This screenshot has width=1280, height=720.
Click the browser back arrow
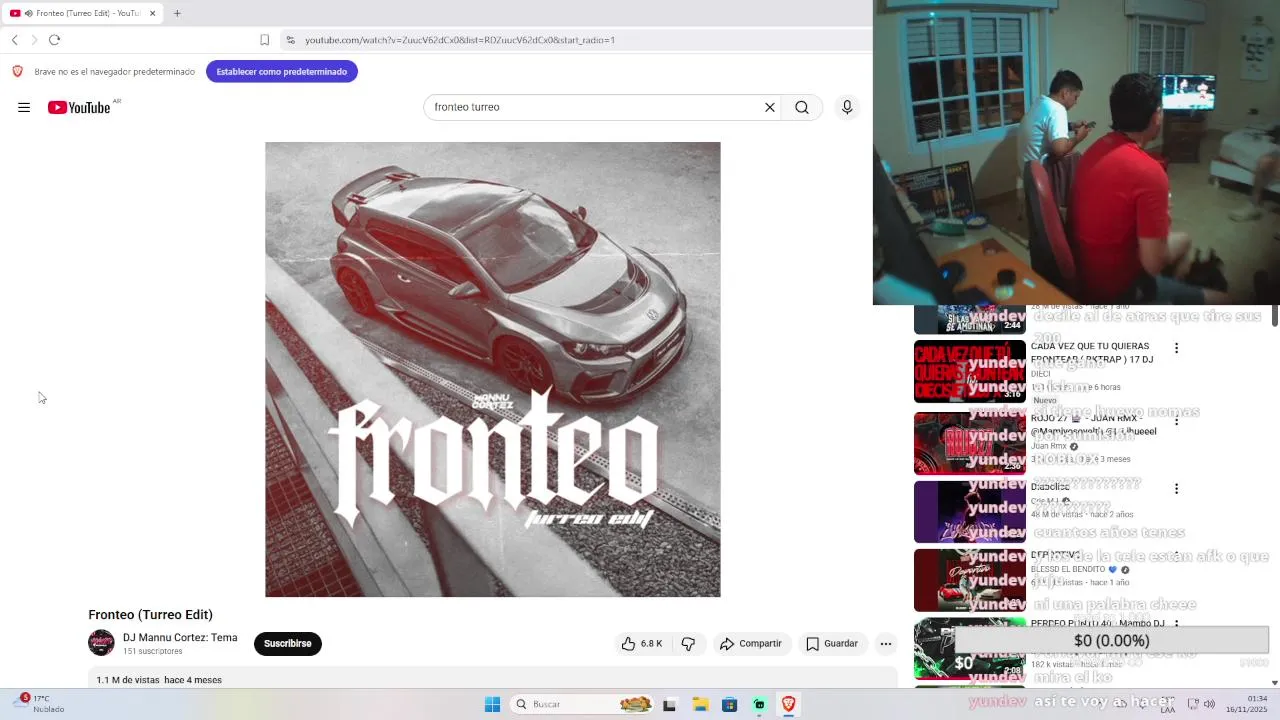[x=14, y=40]
